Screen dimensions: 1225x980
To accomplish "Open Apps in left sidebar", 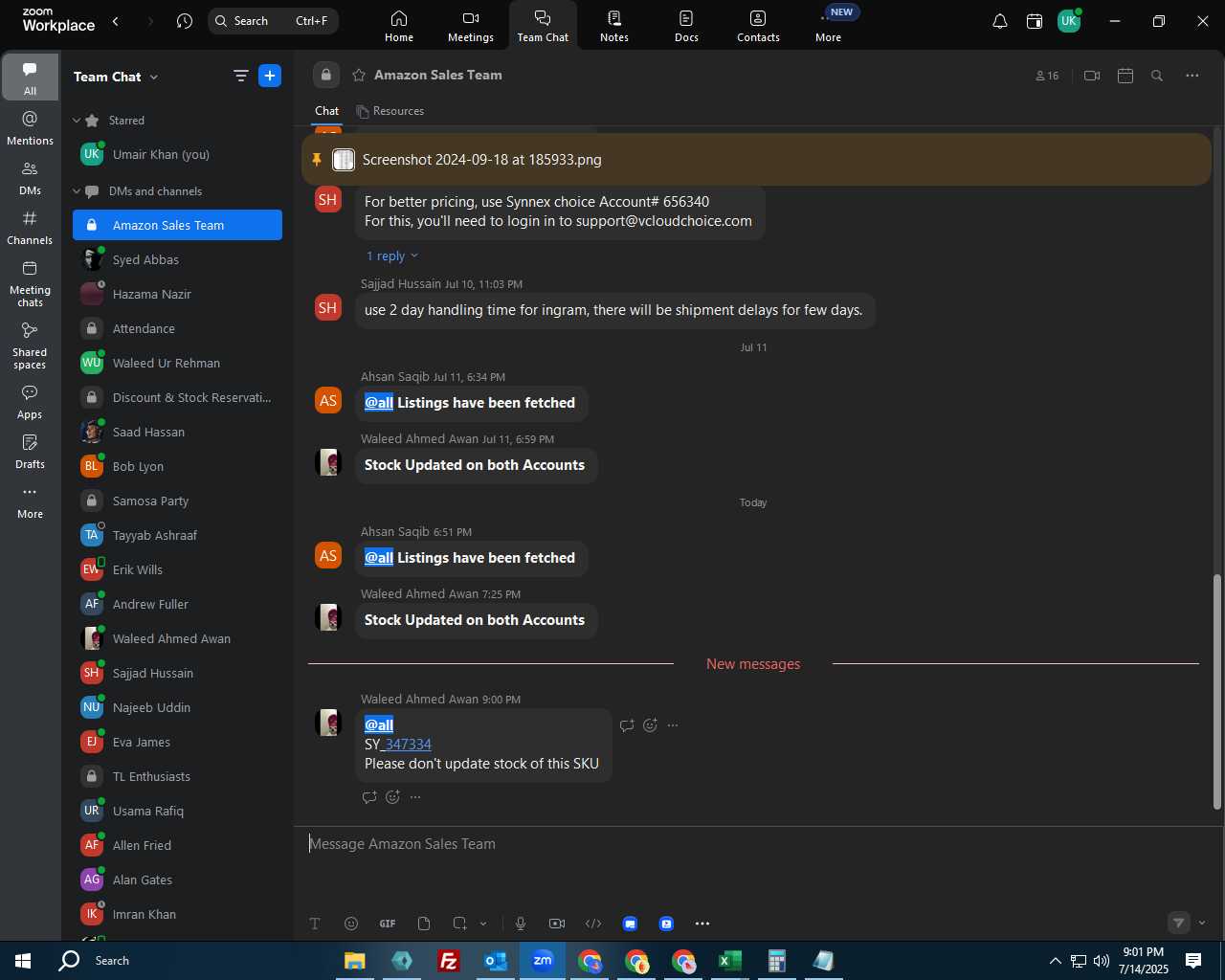I will [30, 402].
